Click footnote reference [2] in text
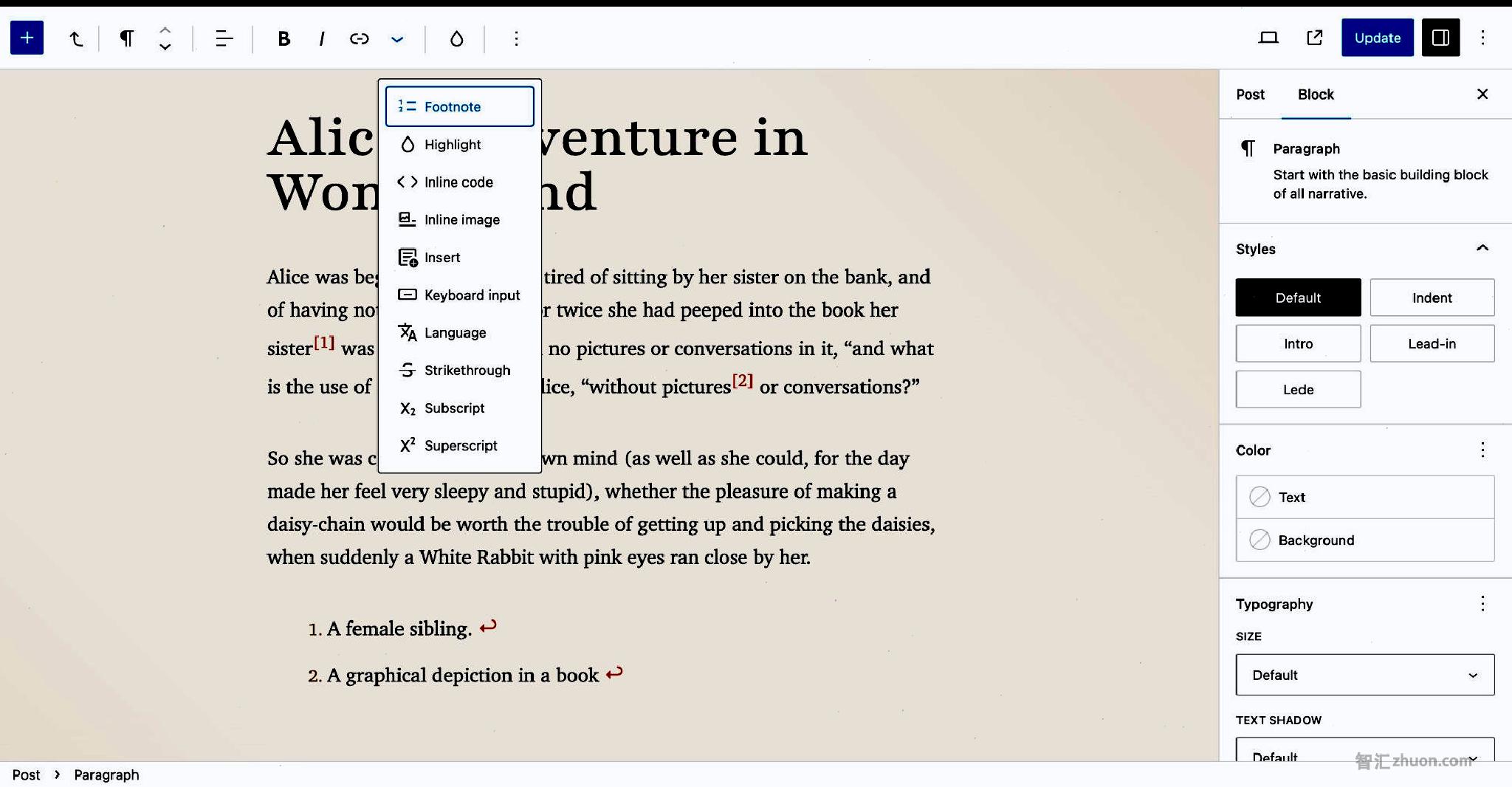Screen dimensions: 1512x787 tap(743, 381)
